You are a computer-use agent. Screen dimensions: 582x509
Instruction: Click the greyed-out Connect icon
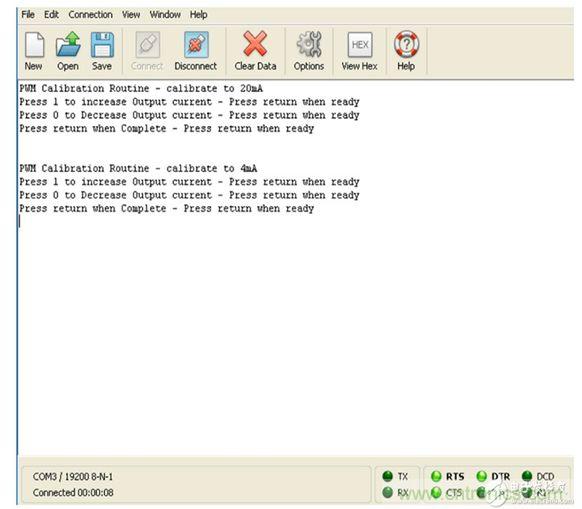[147, 45]
